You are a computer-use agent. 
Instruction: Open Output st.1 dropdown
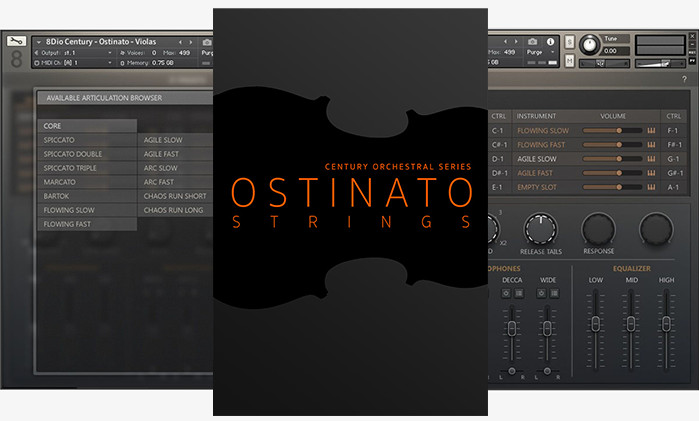73,53
